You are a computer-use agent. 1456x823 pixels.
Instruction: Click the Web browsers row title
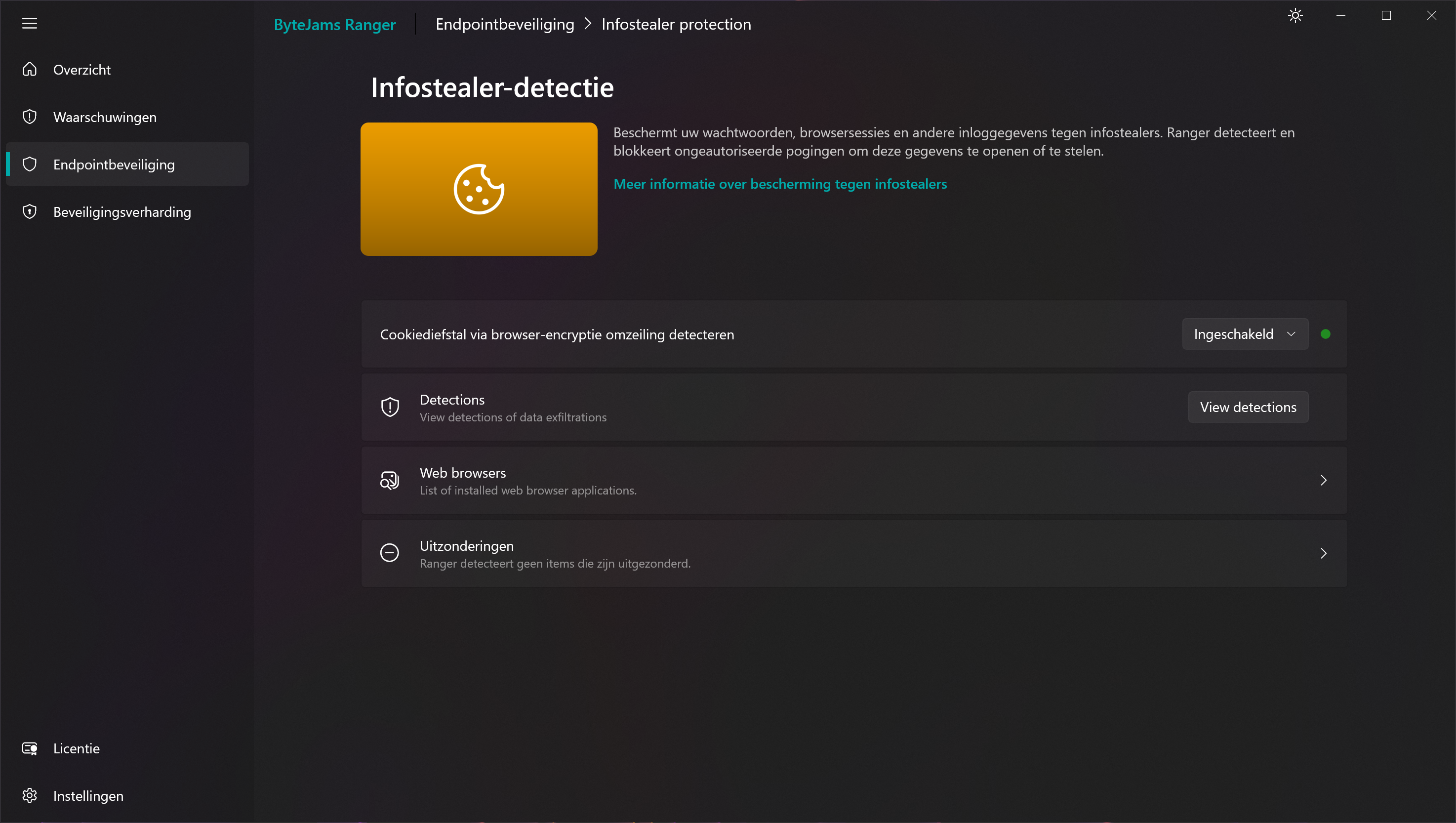point(462,473)
